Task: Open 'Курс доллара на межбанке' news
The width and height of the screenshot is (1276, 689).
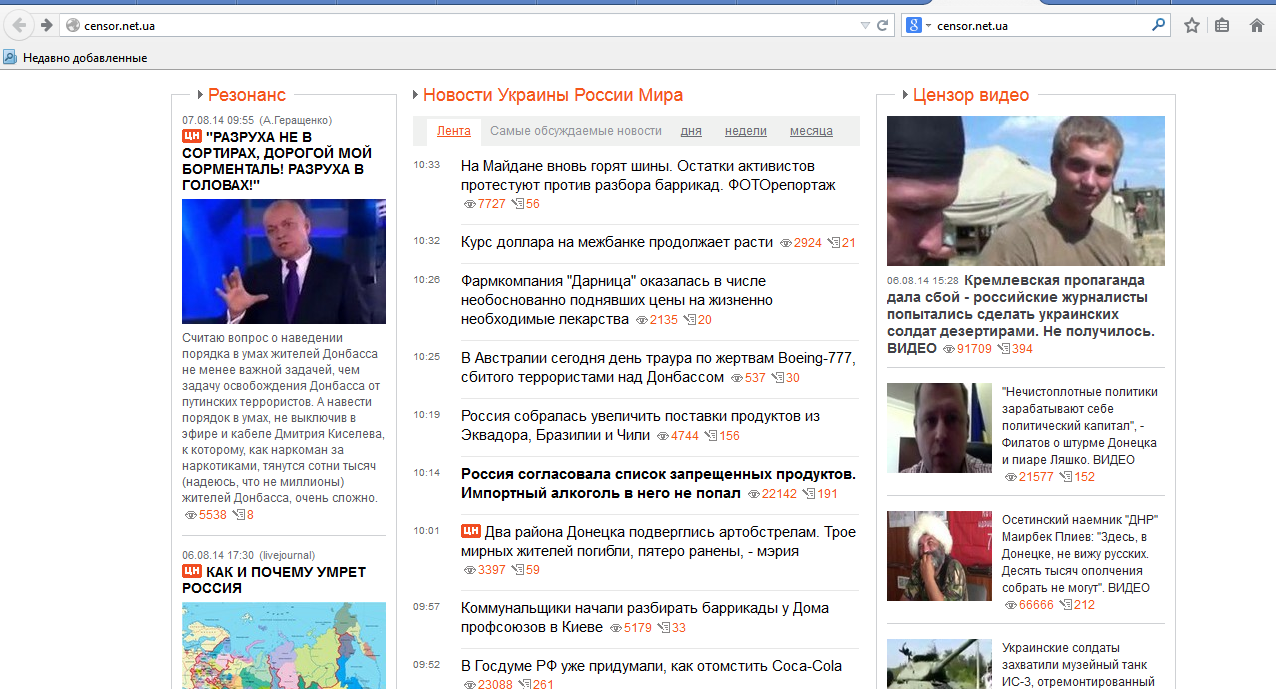Action: pos(617,242)
